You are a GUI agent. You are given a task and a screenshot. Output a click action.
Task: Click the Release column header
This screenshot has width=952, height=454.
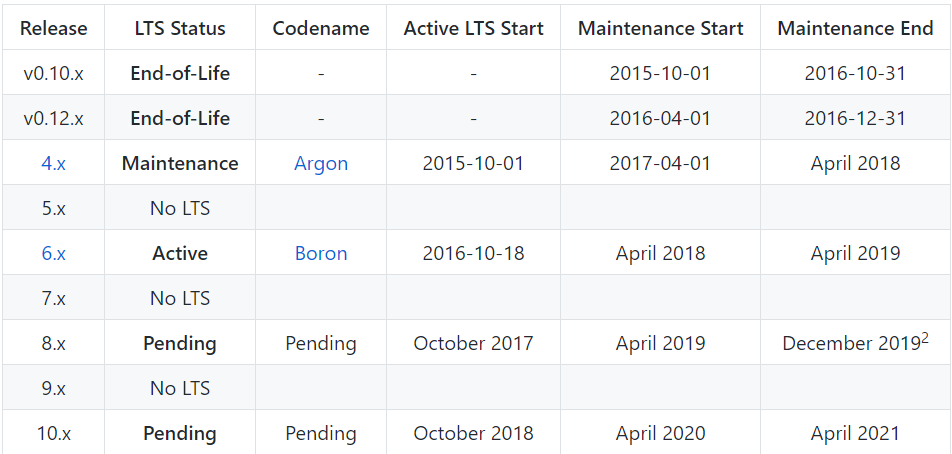click(53, 28)
